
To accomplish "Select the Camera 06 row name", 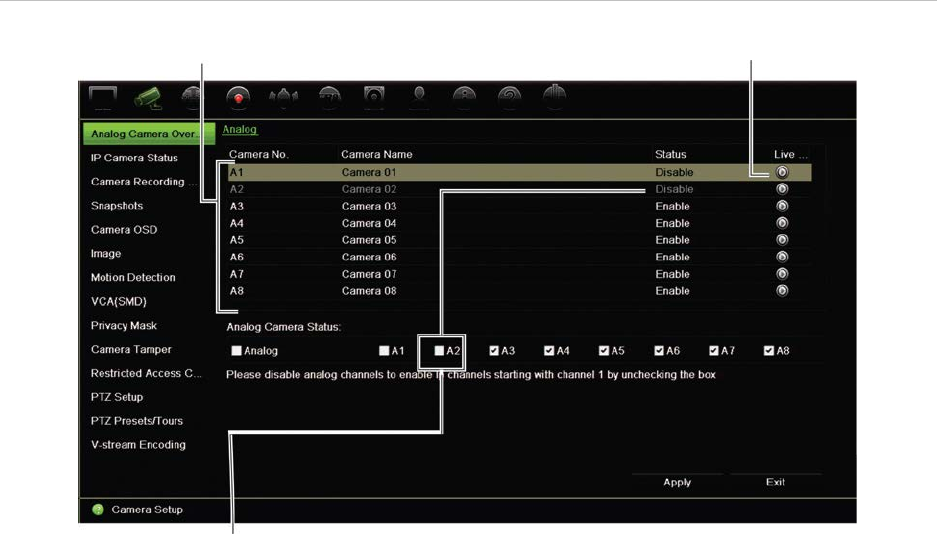I will [x=369, y=257].
